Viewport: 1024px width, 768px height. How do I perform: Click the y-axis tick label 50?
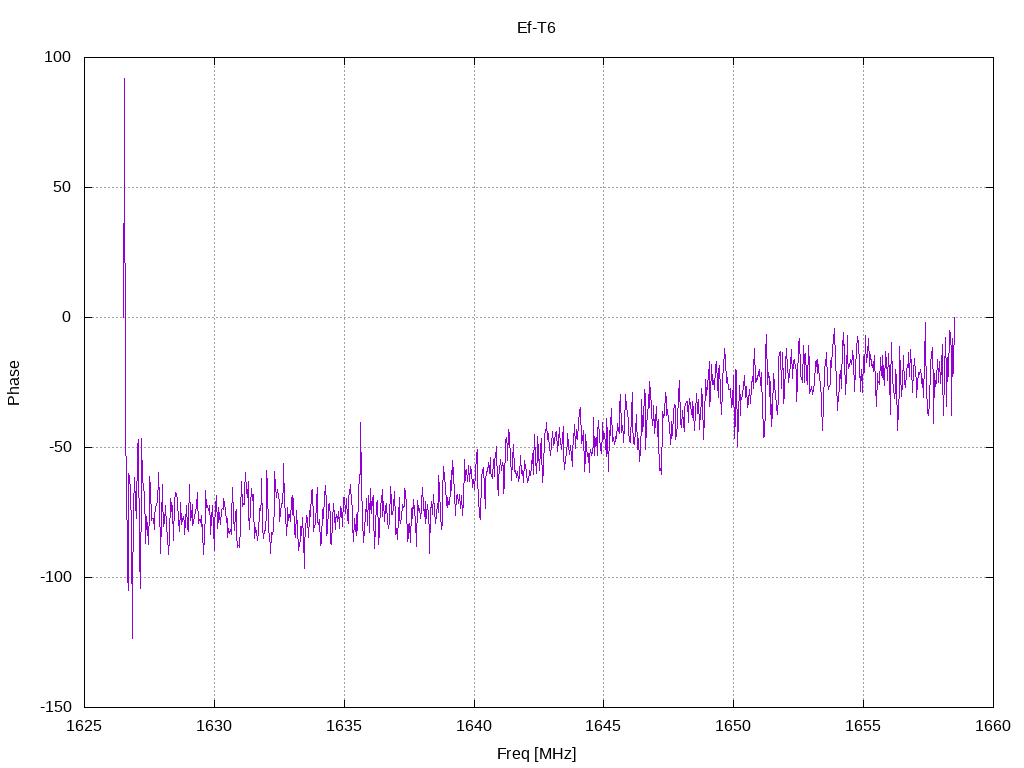[x=62, y=187]
